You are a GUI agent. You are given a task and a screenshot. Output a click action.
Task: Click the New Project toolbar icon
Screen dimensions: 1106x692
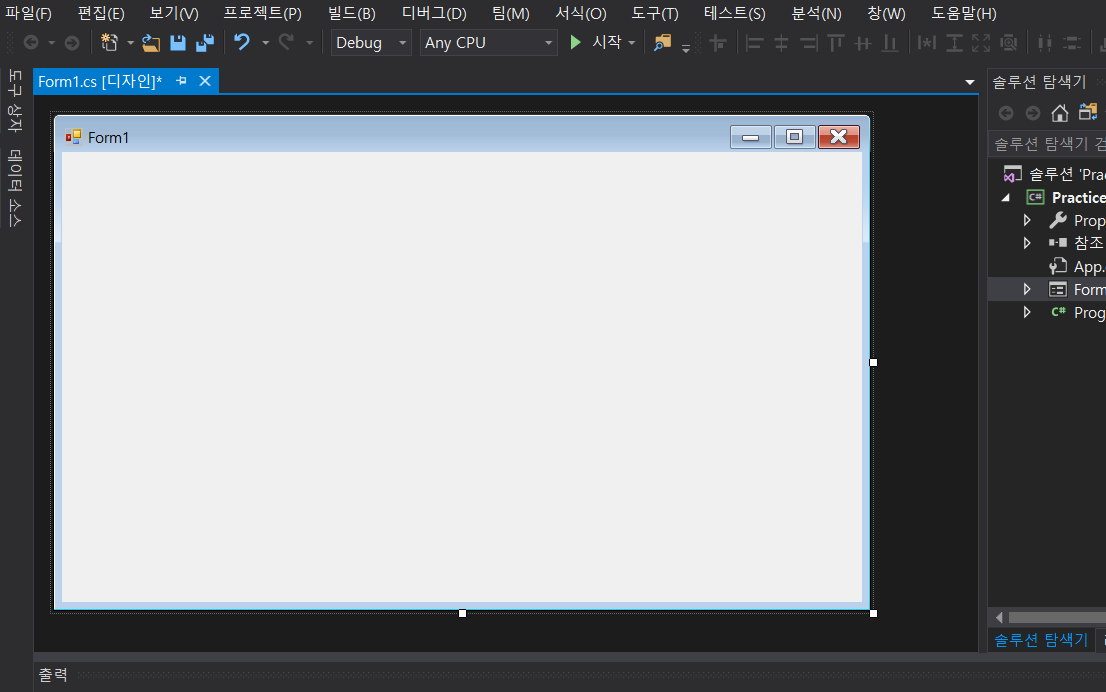point(109,42)
